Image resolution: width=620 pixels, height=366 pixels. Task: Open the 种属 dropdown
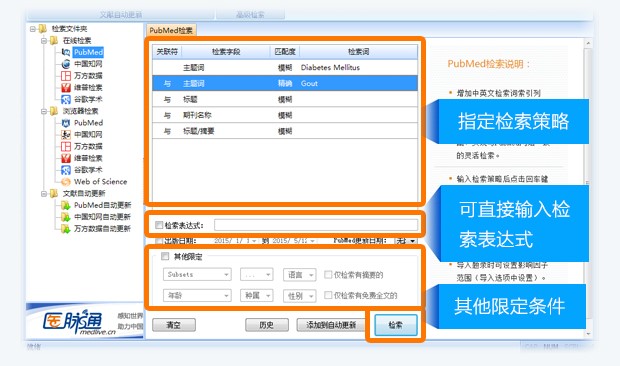pos(257,295)
